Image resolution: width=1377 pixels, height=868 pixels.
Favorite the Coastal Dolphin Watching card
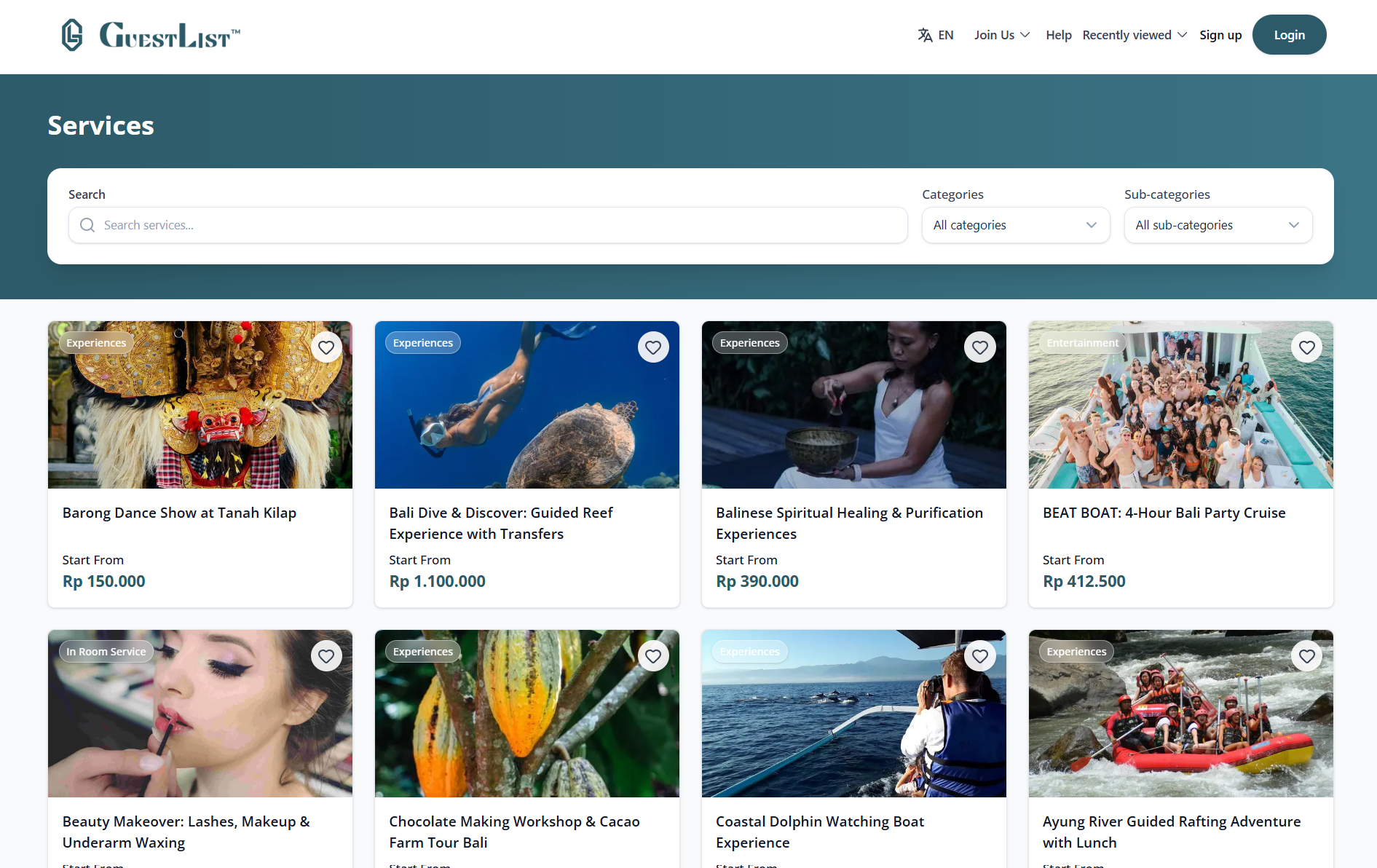[980, 656]
